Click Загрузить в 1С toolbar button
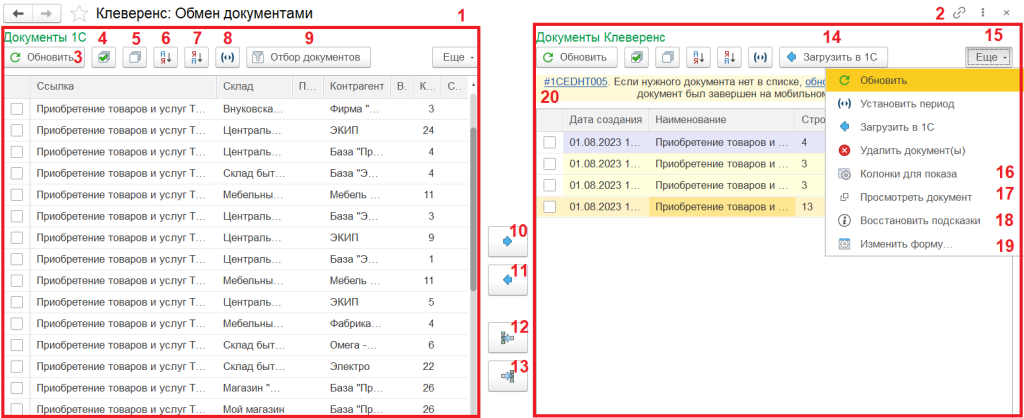The image size is (1024, 418). point(833,57)
